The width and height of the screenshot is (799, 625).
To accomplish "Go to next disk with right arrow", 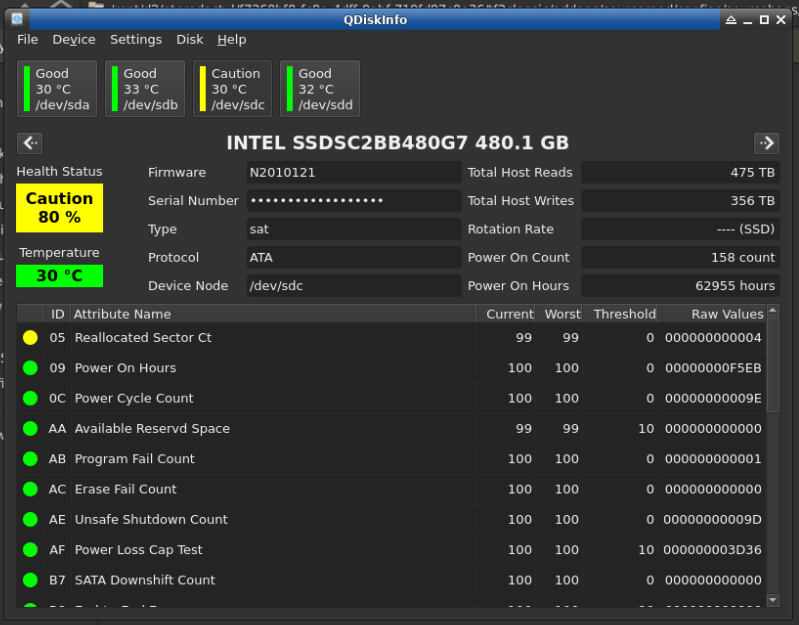I will click(x=766, y=143).
